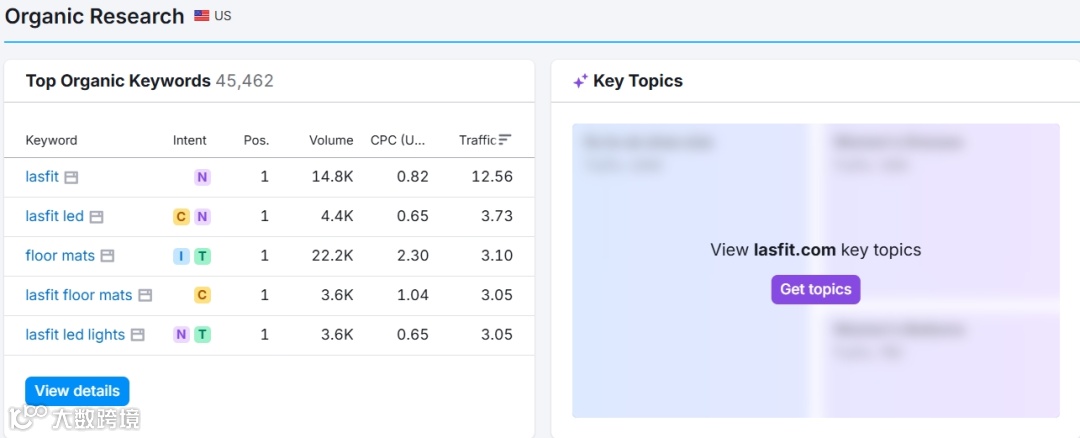Open SERP icon beside lasfit keyword
Viewport: 1080px width, 438px height.
(x=71, y=178)
